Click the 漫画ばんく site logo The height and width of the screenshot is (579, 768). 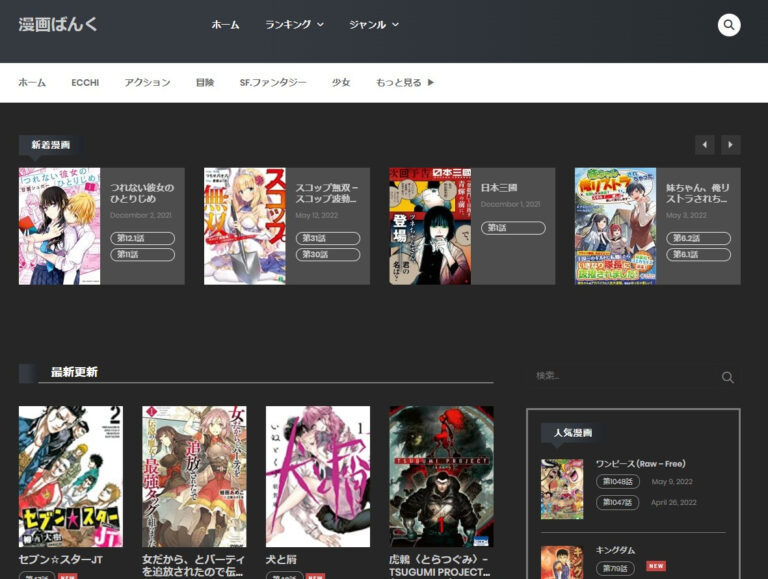click(x=58, y=24)
